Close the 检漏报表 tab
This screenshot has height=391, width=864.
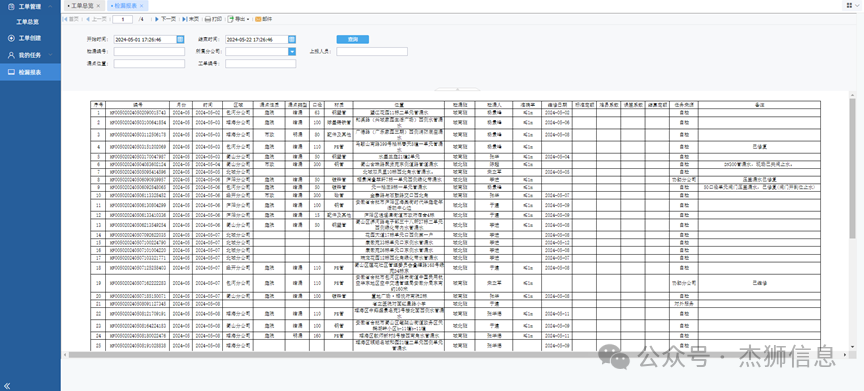click(141, 6)
